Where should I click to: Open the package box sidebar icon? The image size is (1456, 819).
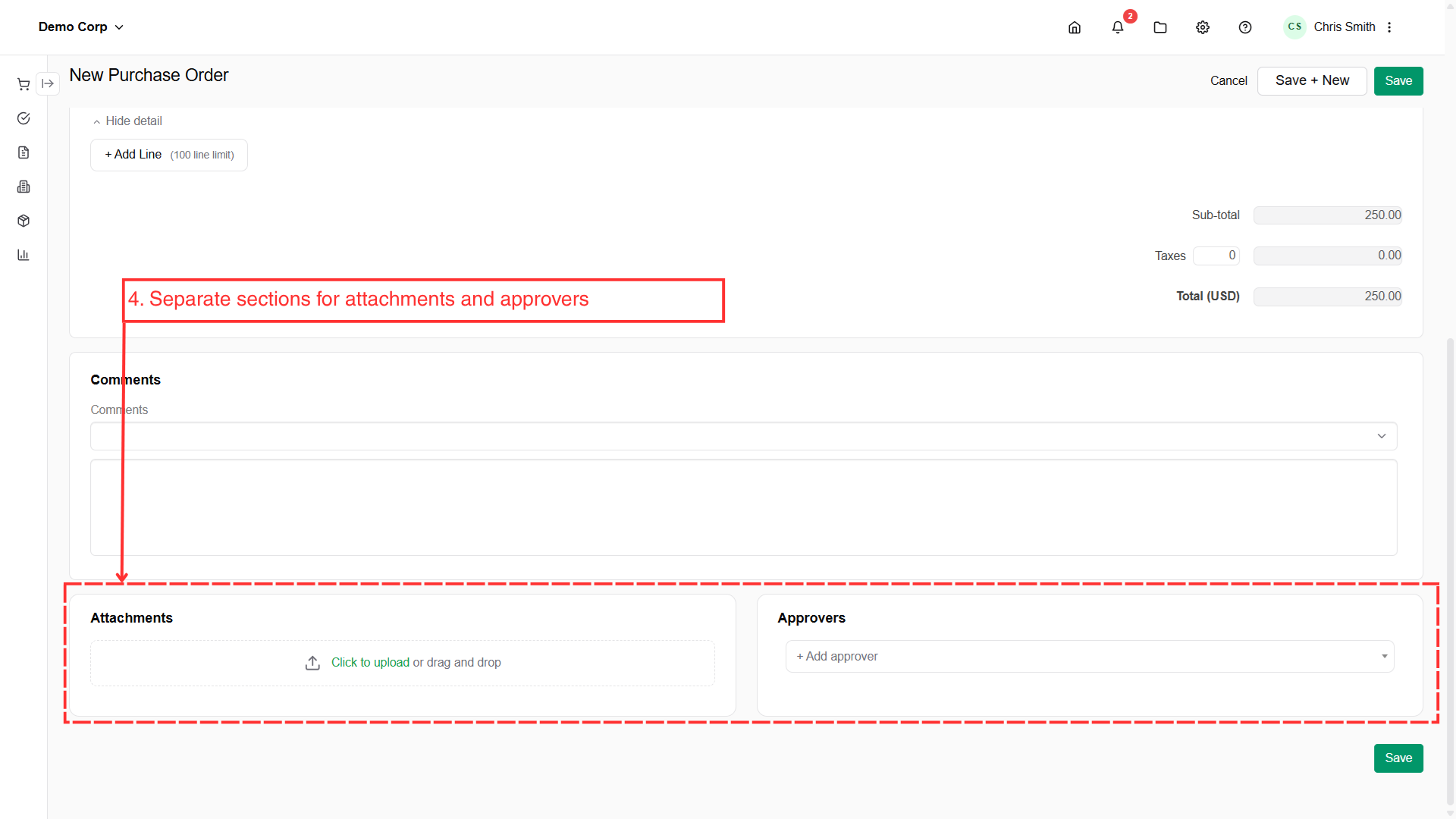pos(24,221)
